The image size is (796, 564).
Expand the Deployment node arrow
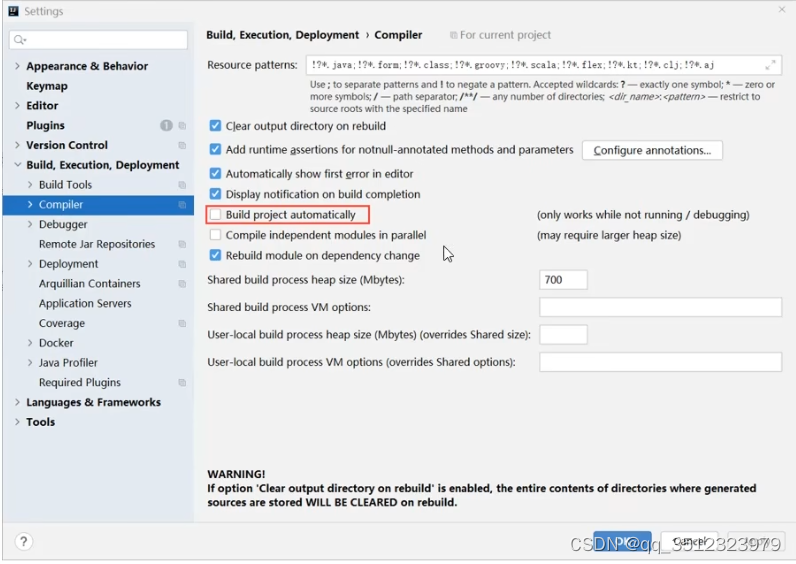tap(30, 264)
